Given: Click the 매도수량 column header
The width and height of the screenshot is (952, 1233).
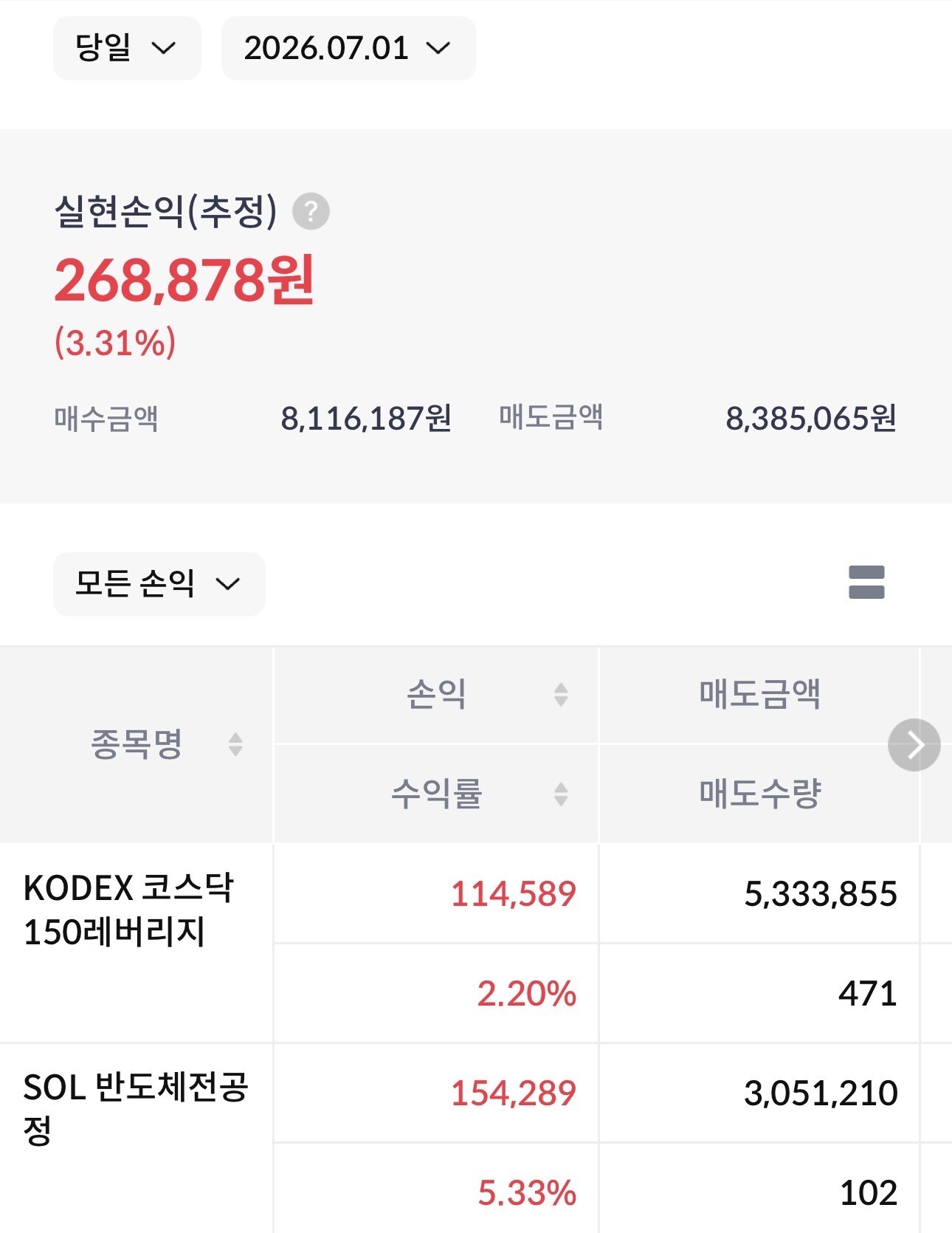Looking at the screenshot, I should (x=760, y=794).
